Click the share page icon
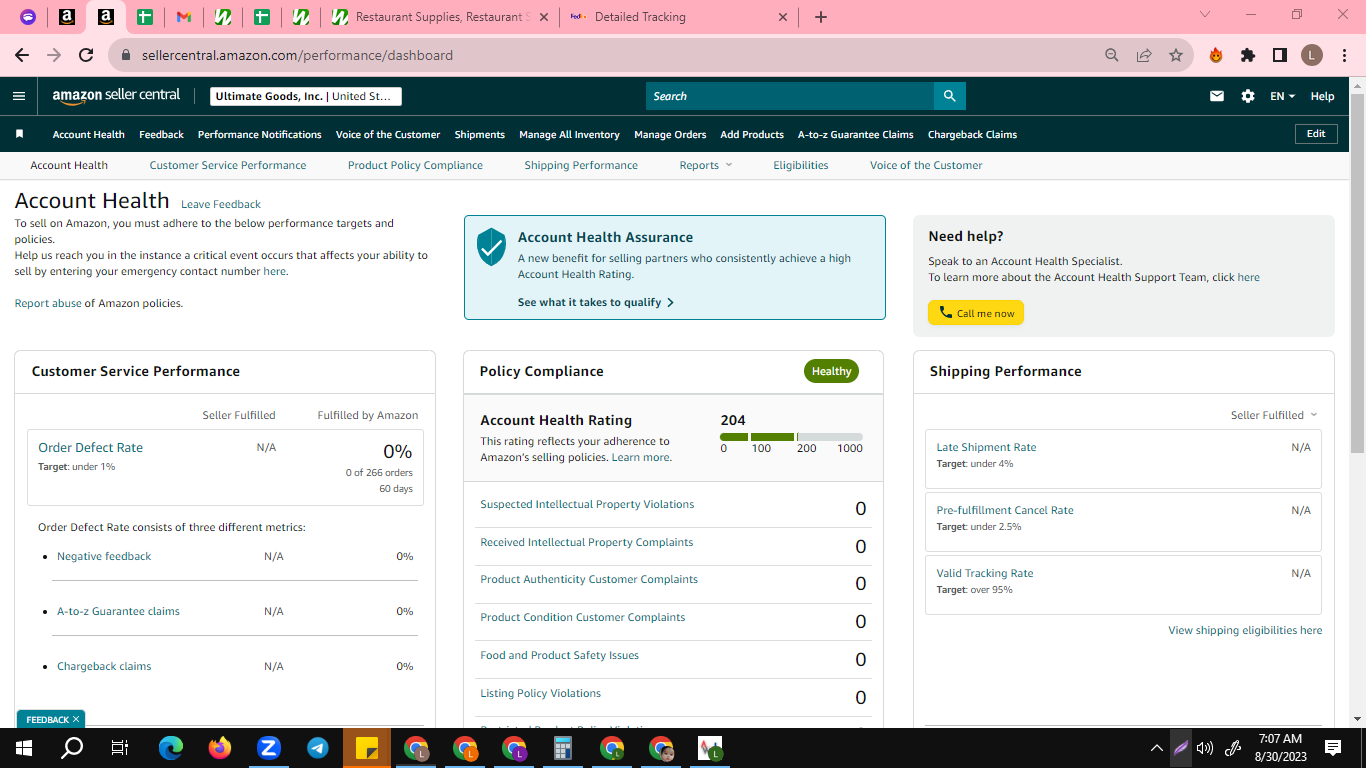 [1144, 55]
